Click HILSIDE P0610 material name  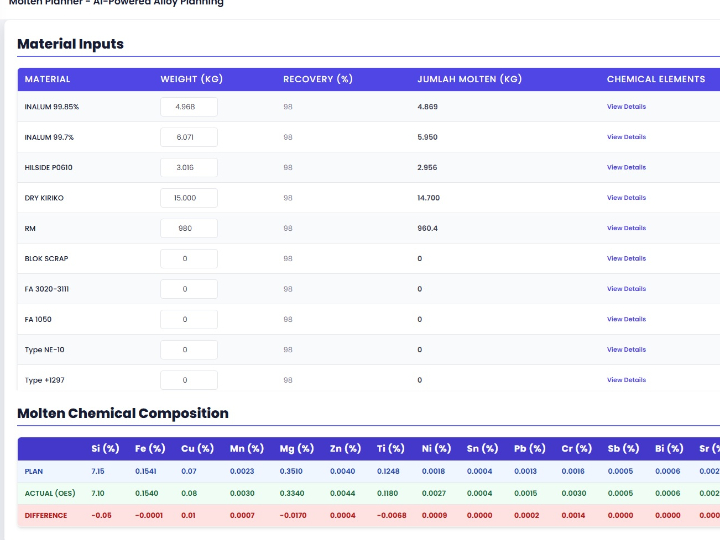pos(49,168)
